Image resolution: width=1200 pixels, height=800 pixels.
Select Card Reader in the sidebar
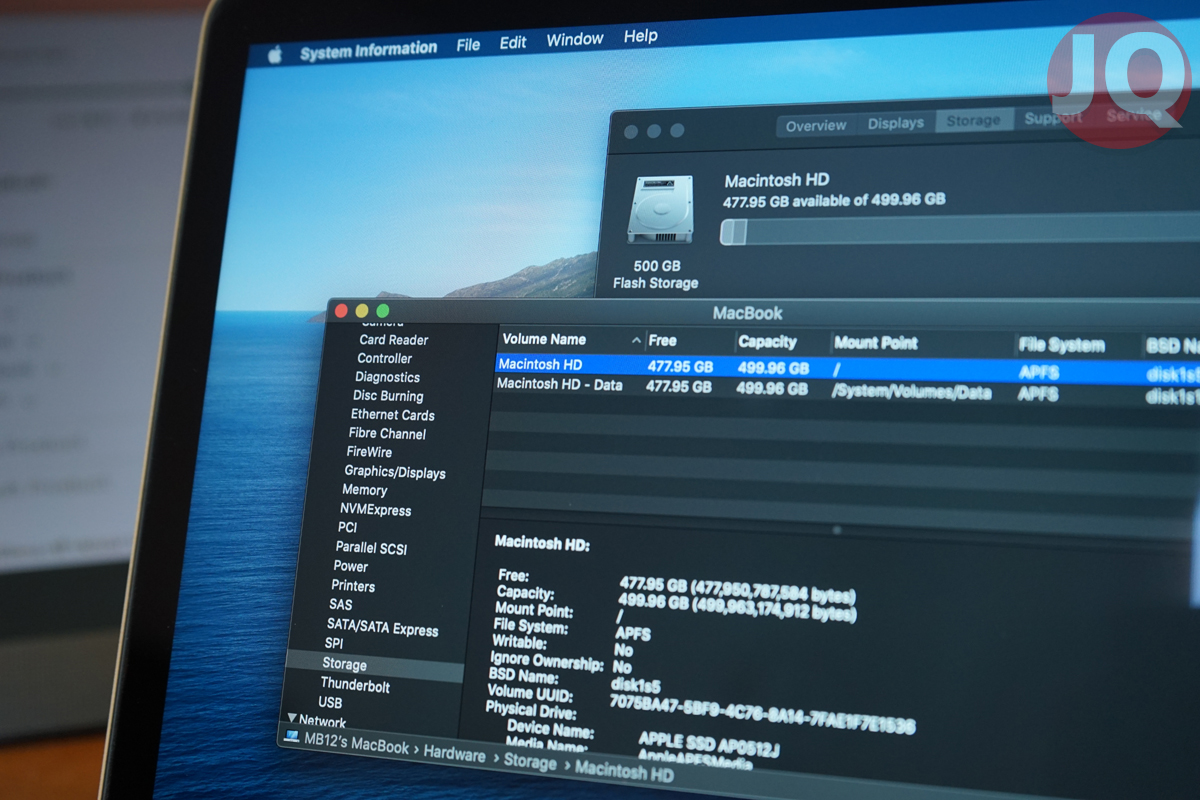(394, 340)
